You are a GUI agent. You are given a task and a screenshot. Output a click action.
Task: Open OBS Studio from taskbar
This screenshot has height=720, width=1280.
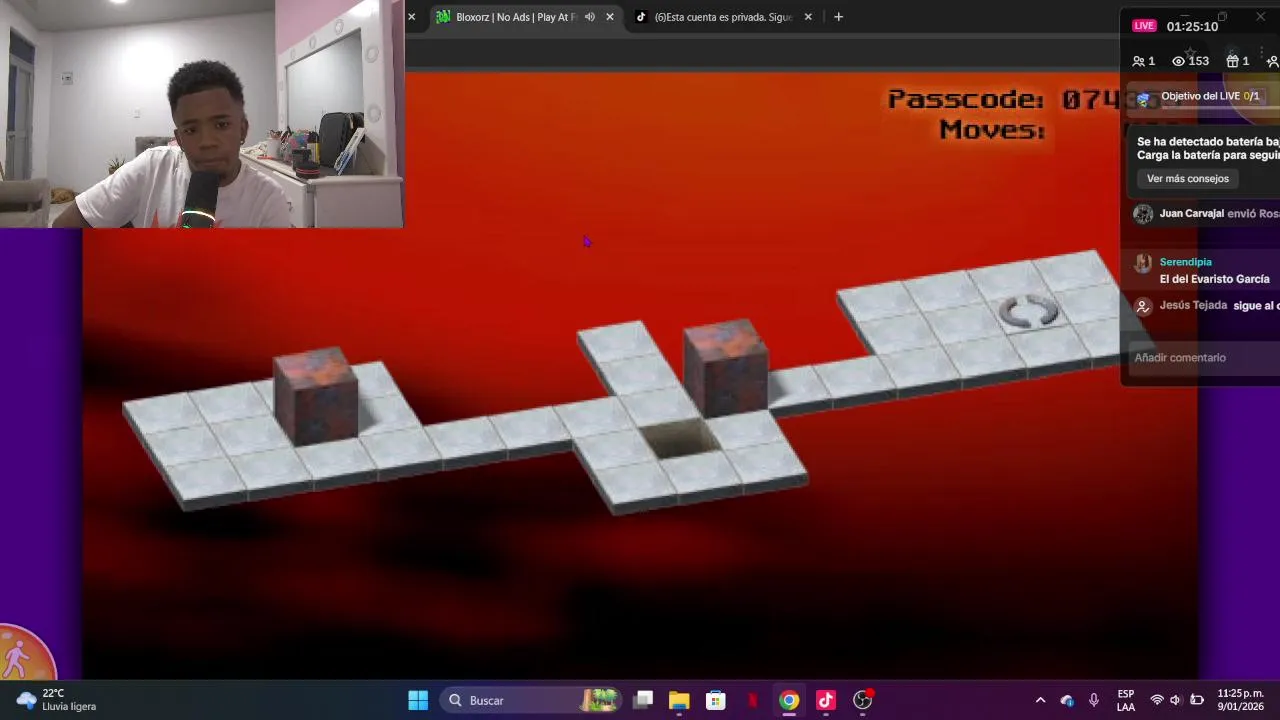point(863,700)
